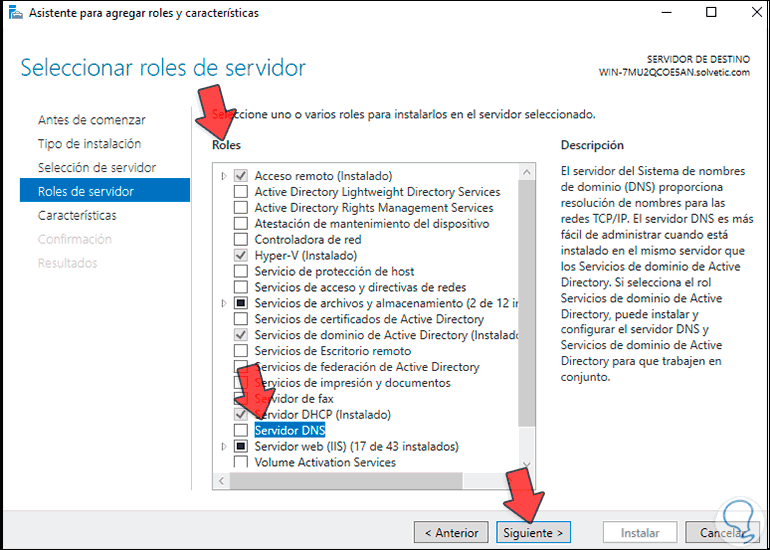This screenshot has width=770, height=550.
Task: Click the horizontal scrollbar thumb of roles list
Action: click(346, 480)
